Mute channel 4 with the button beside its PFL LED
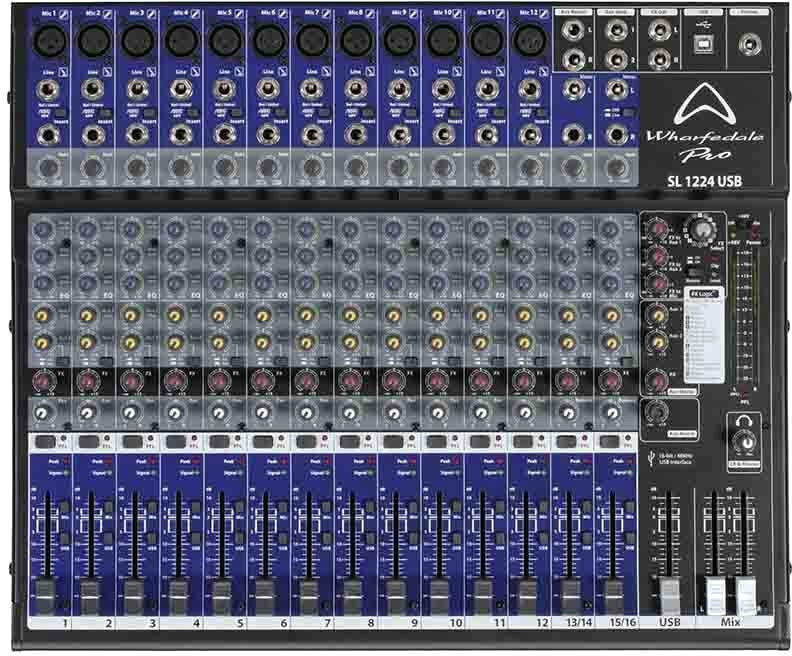 pos(176,442)
